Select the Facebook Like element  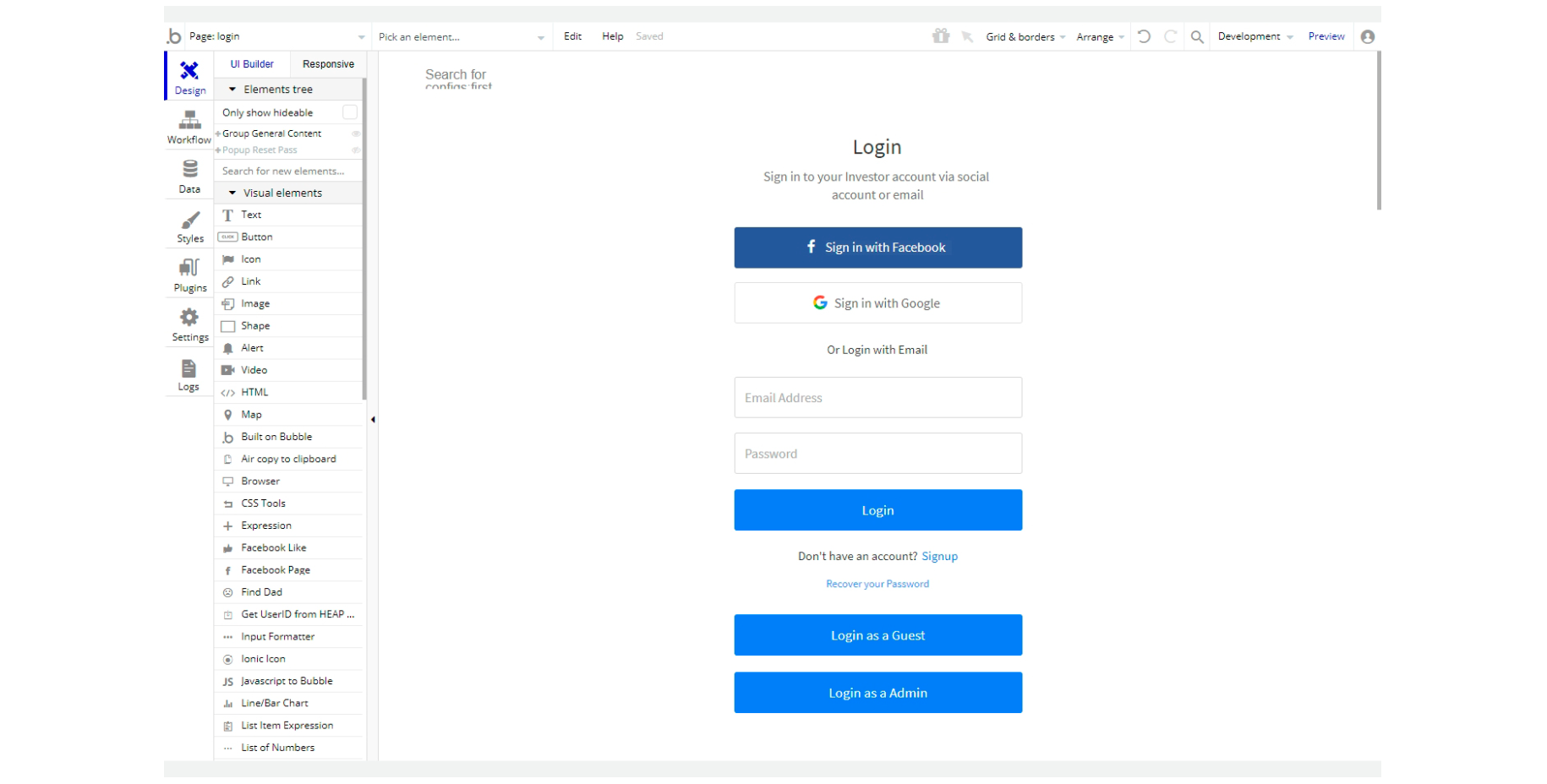(289, 547)
